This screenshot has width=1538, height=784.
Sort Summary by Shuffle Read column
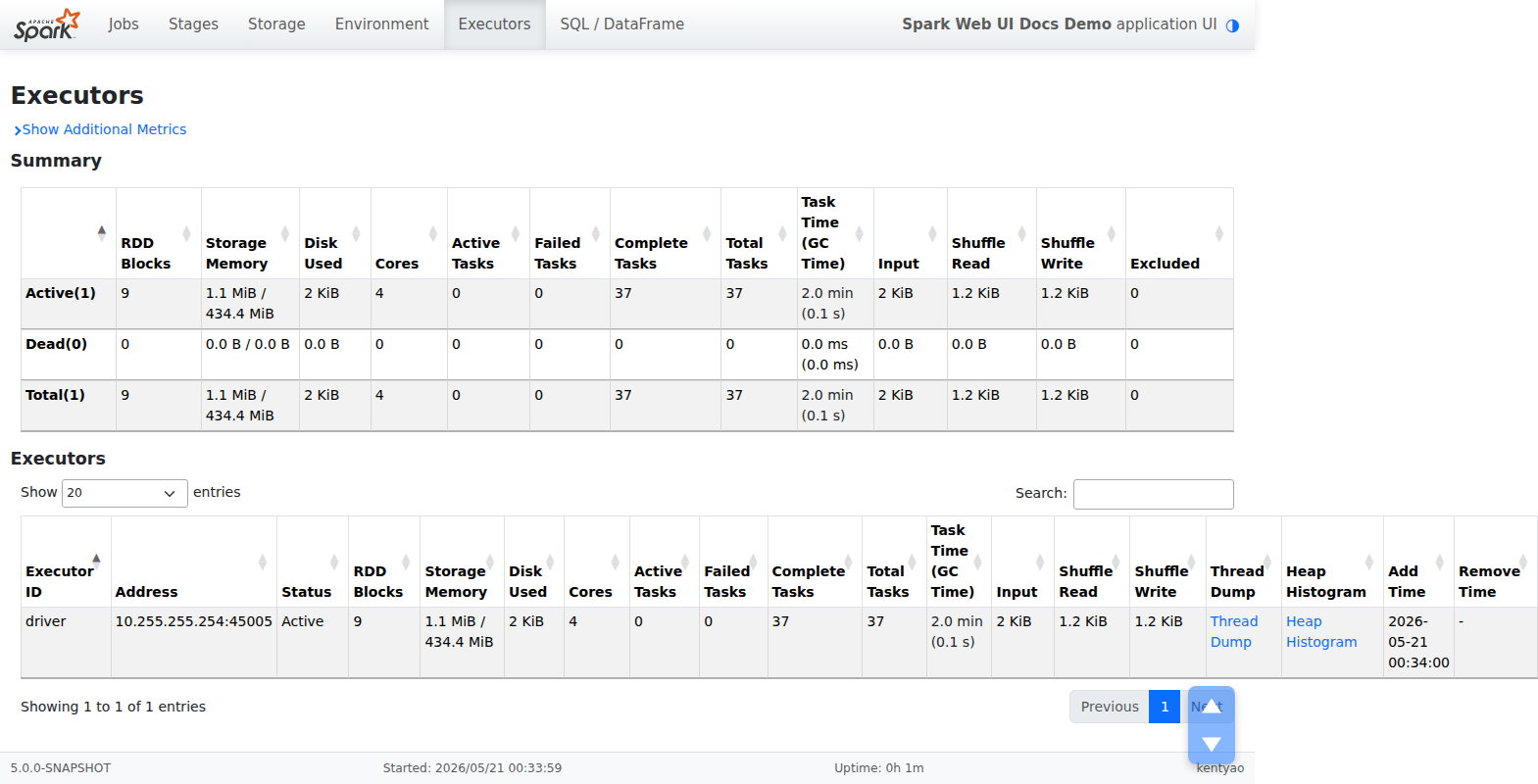pos(992,233)
